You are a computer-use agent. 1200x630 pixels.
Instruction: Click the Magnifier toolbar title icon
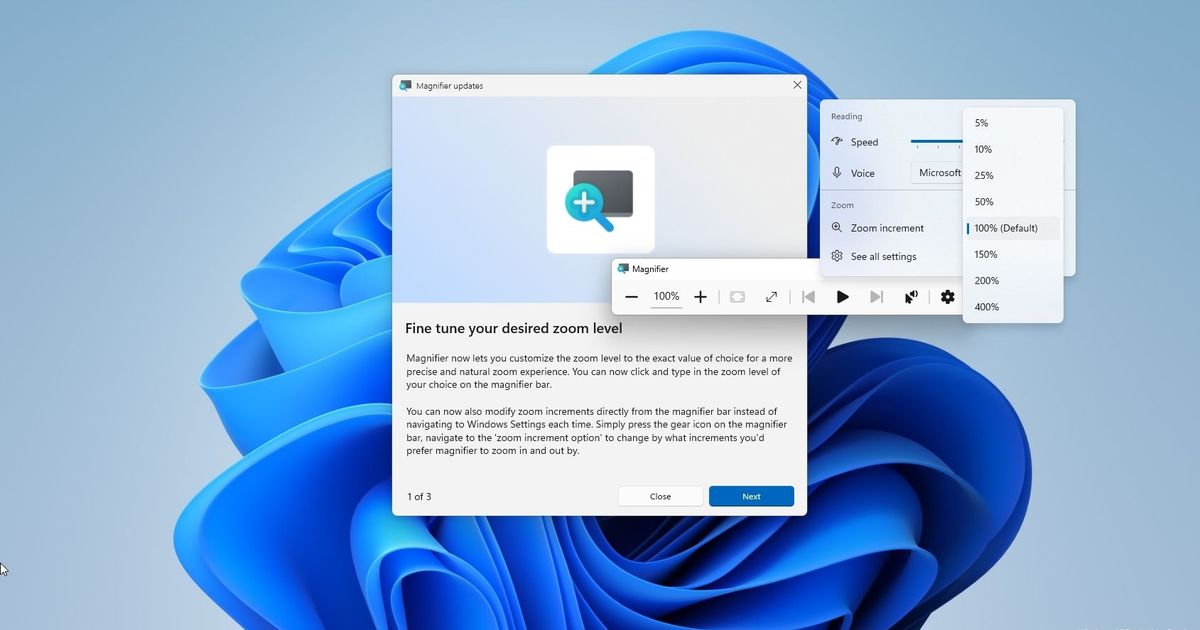coord(623,269)
